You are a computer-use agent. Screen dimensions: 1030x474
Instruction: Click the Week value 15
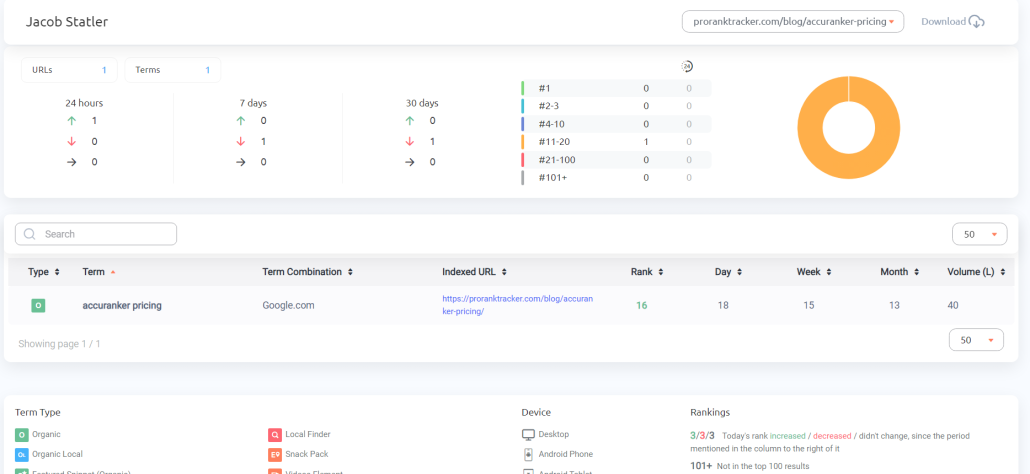coord(809,305)
